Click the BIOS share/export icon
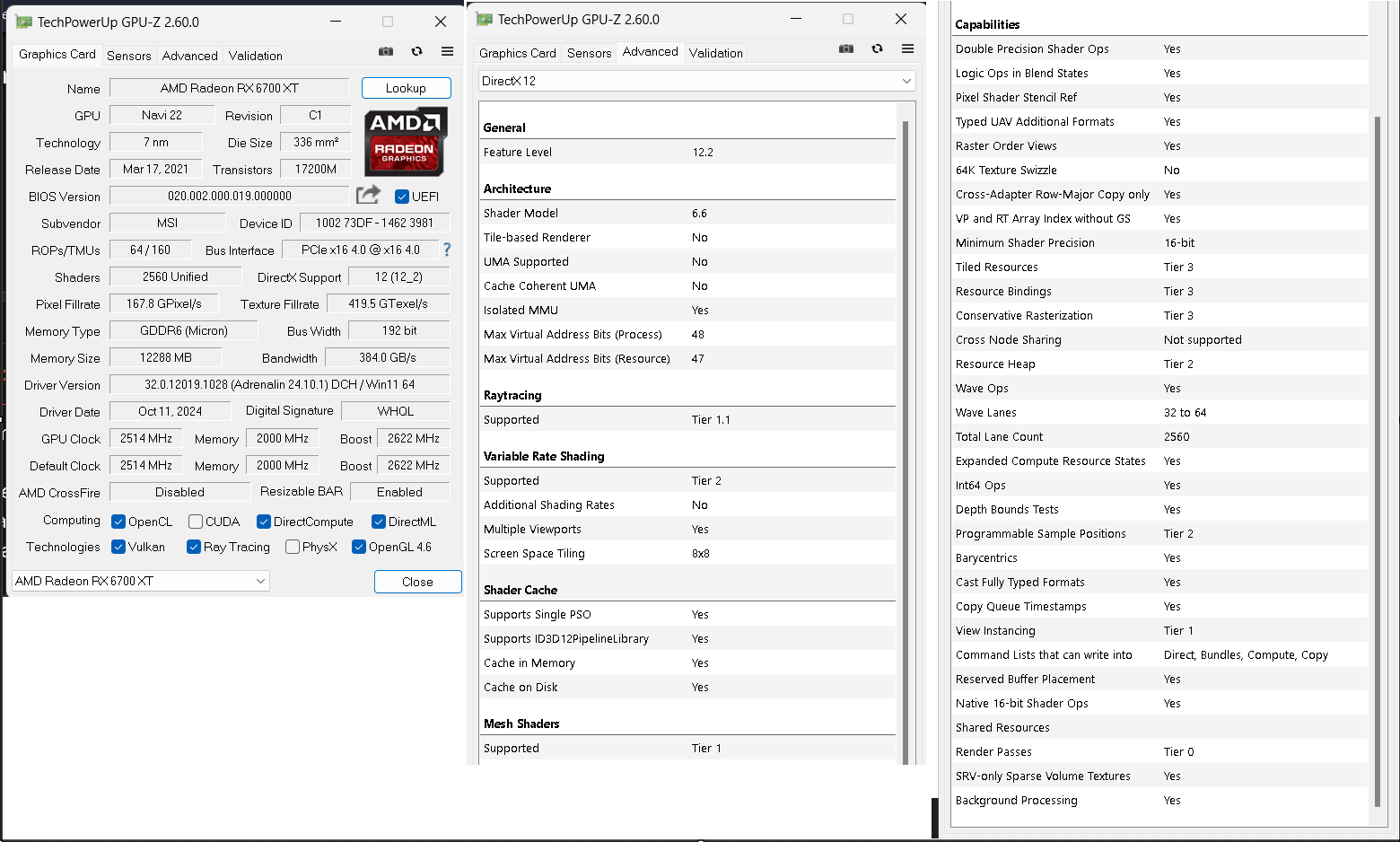 pos(368,195)
